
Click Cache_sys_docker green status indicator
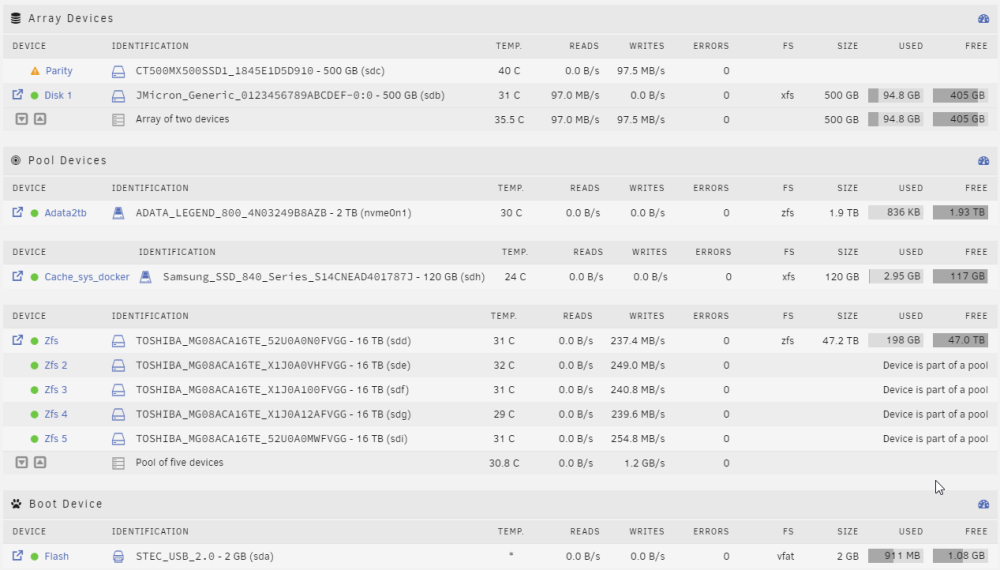[34, 277]
